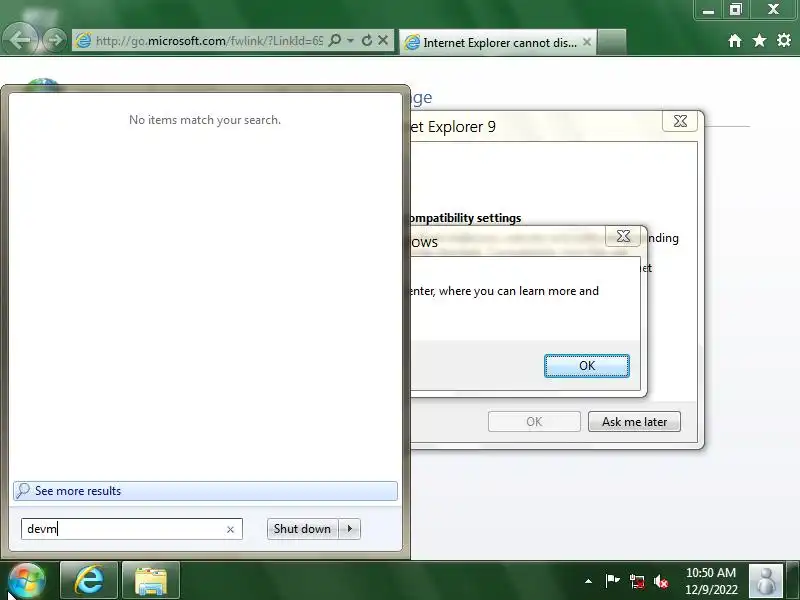
Task: Open the Tools gear icon
Action: [784, 40]
